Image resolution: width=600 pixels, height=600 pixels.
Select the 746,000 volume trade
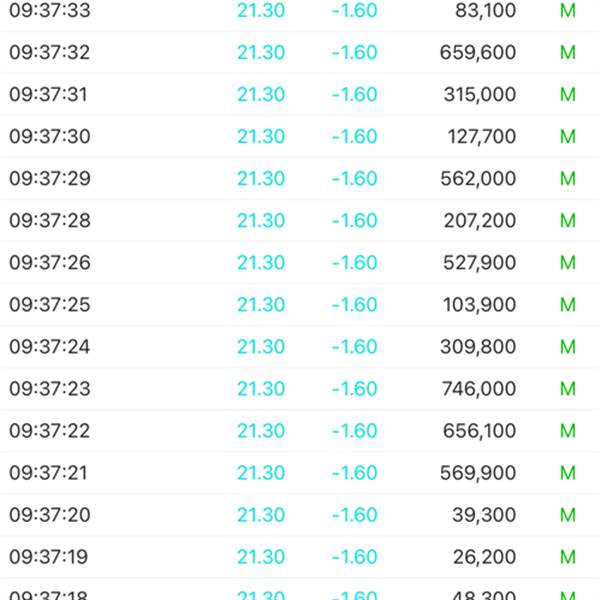(478, 389)
